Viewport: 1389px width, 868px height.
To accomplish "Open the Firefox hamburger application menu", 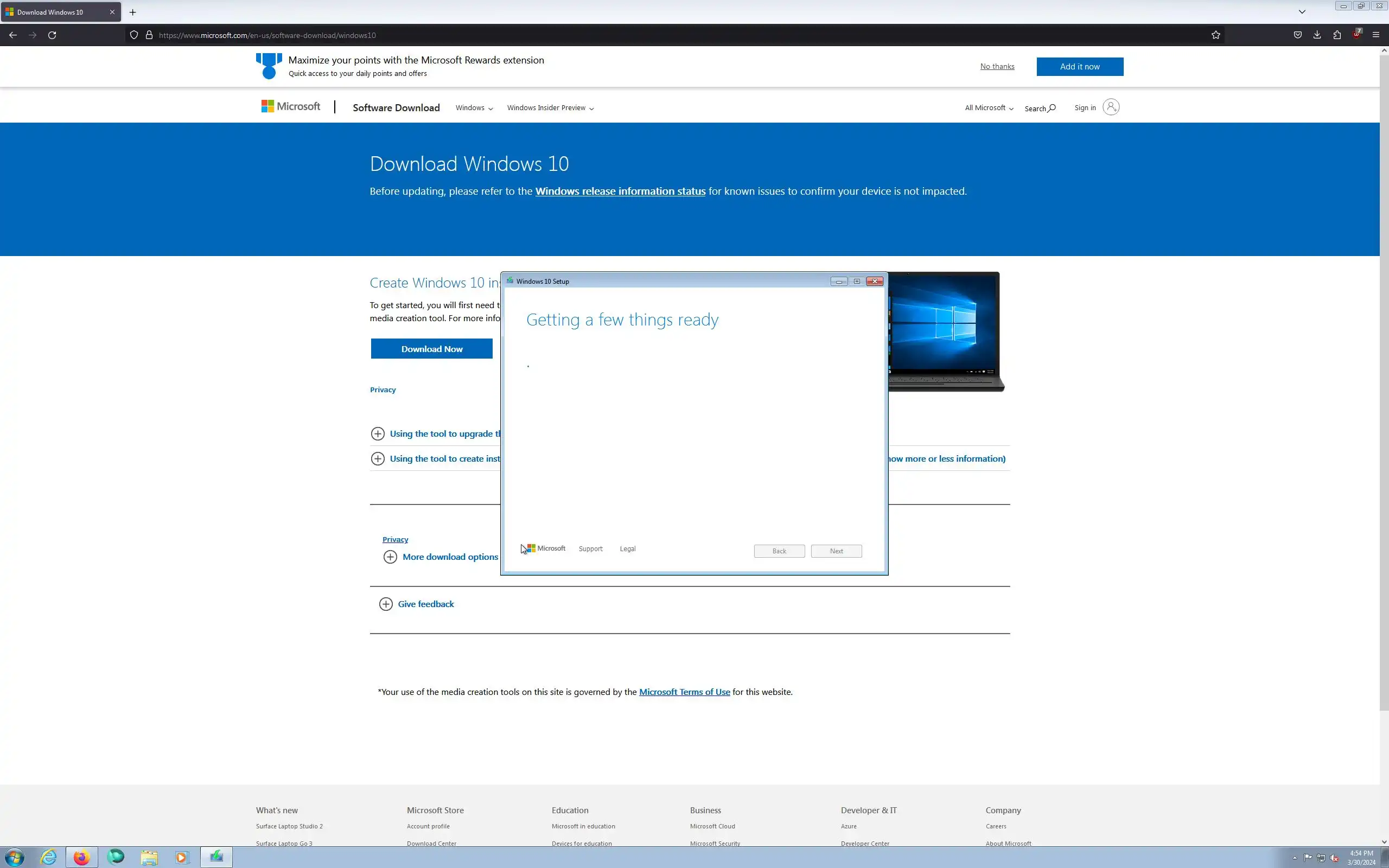I will pyautogui.click(x=1376, y=35).
